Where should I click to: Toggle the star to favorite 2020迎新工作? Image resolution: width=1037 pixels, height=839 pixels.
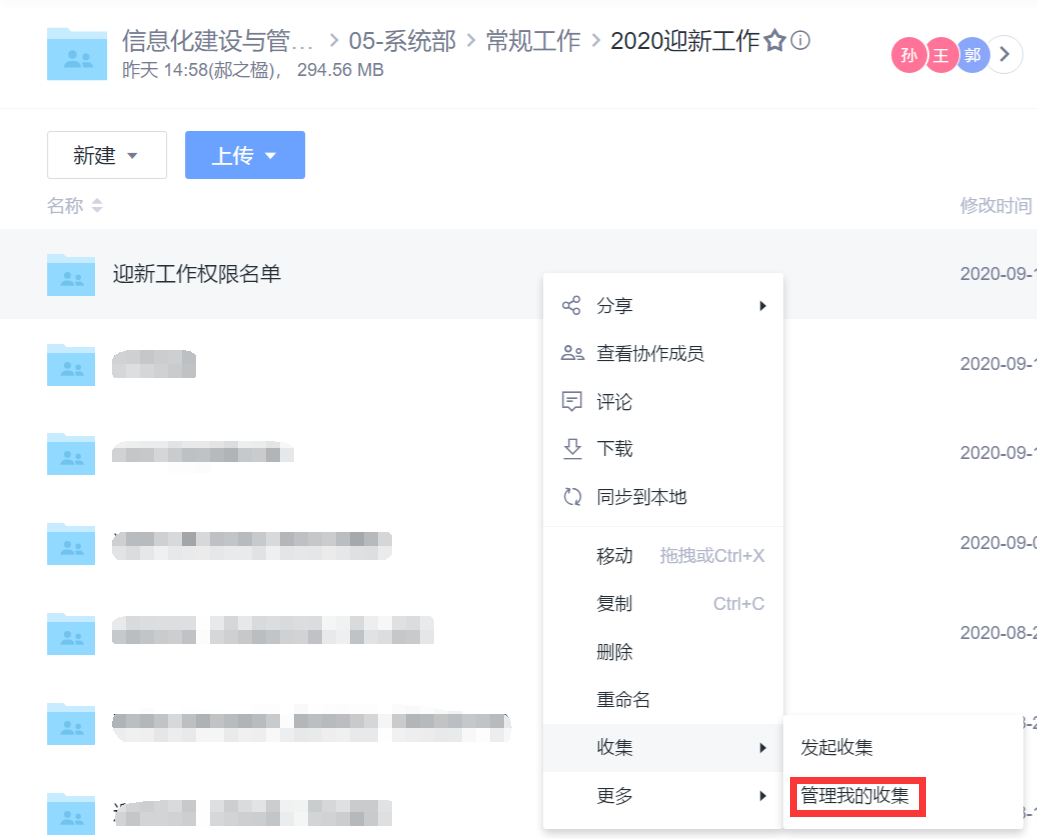pos(777,41)
